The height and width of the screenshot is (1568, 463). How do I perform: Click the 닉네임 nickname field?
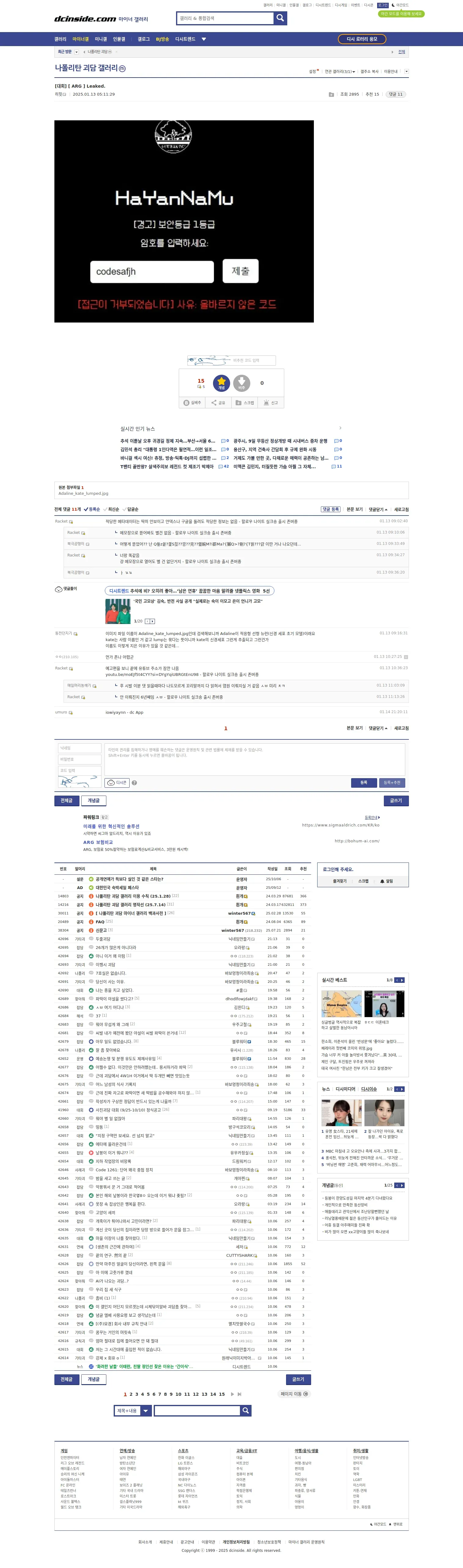79,748
